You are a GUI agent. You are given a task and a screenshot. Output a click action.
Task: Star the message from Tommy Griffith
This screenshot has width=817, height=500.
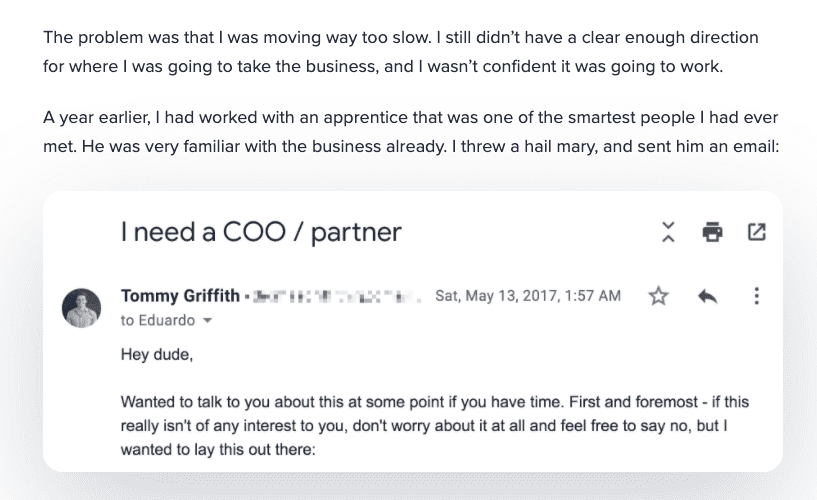pyautogui.click(x=658, y=296)
